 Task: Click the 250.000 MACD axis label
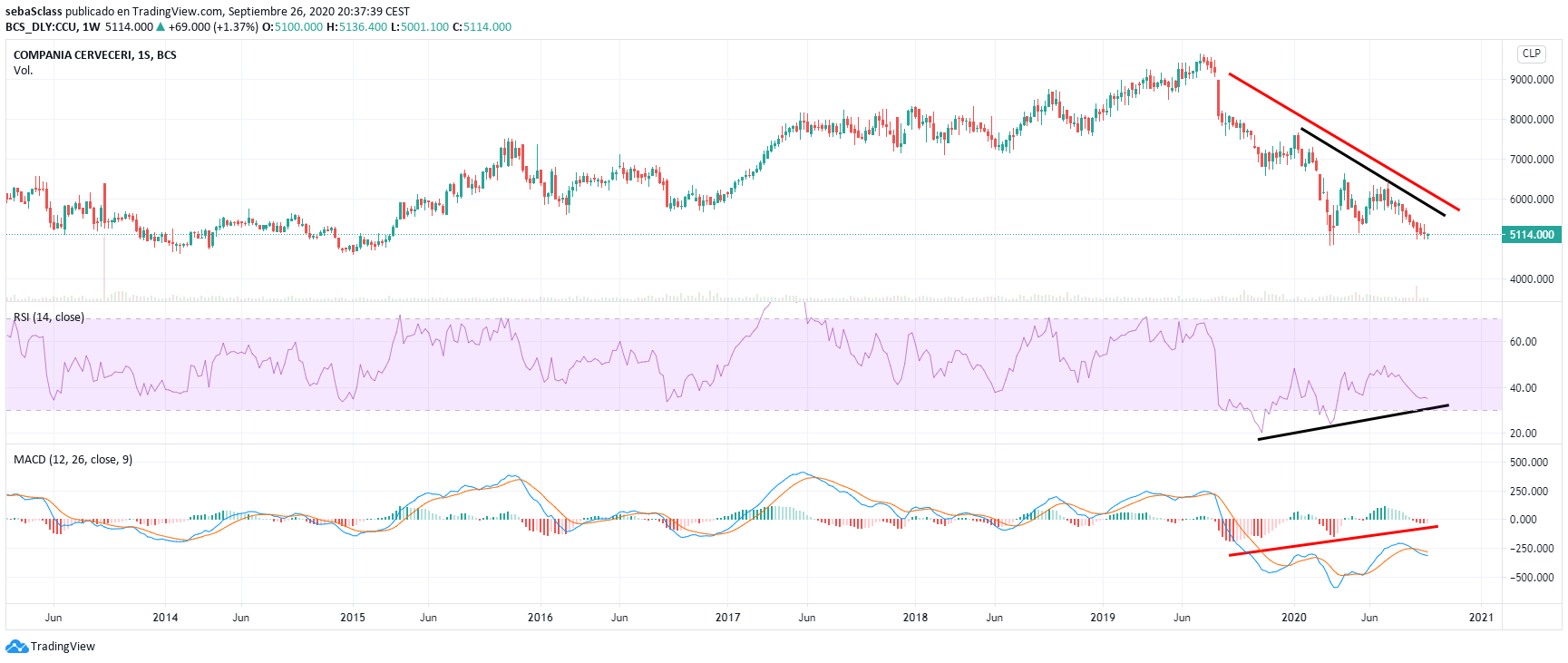1529,492
